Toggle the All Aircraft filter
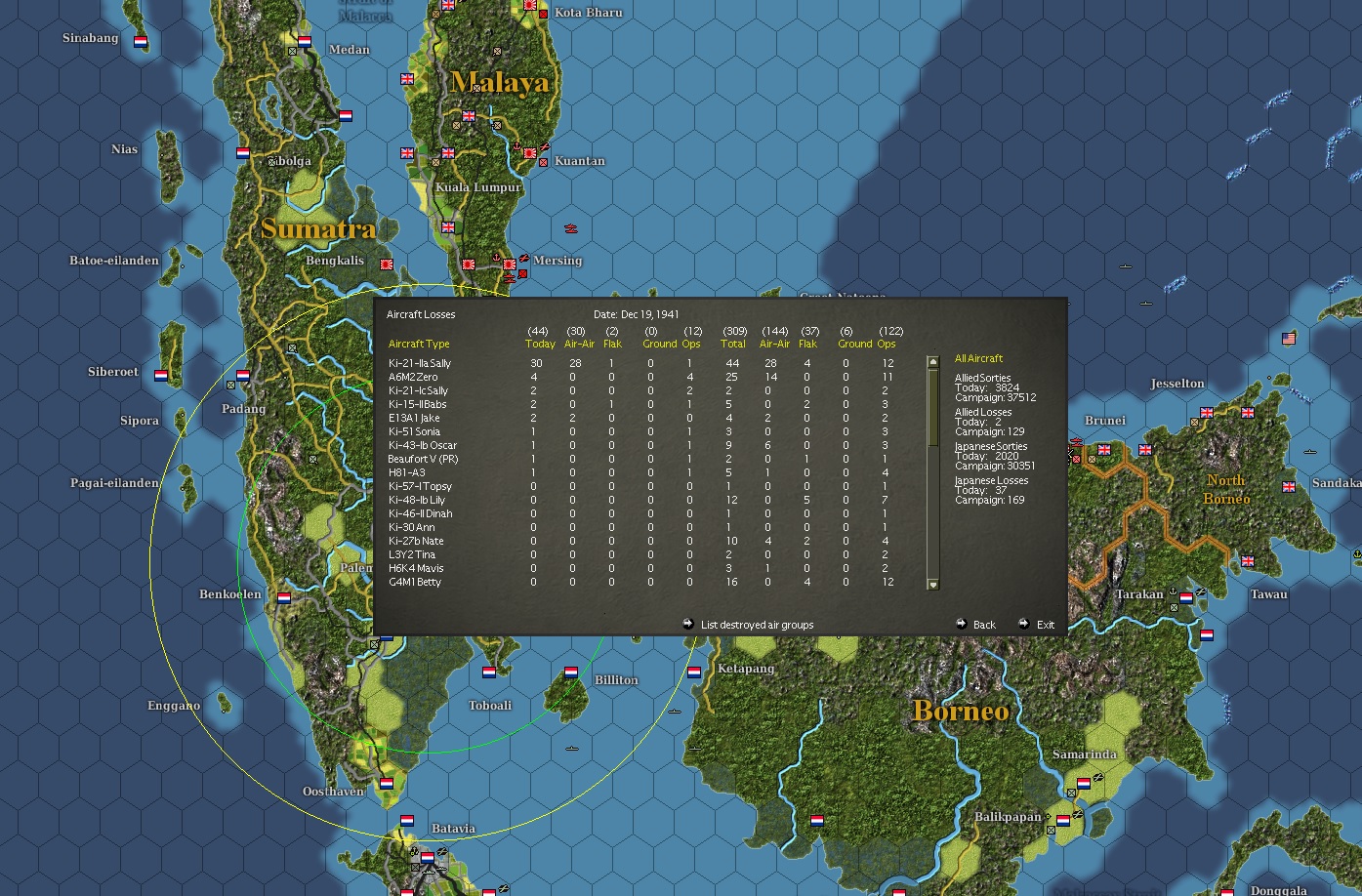The height and width of the screenshot is (896, 1362). 979,358
